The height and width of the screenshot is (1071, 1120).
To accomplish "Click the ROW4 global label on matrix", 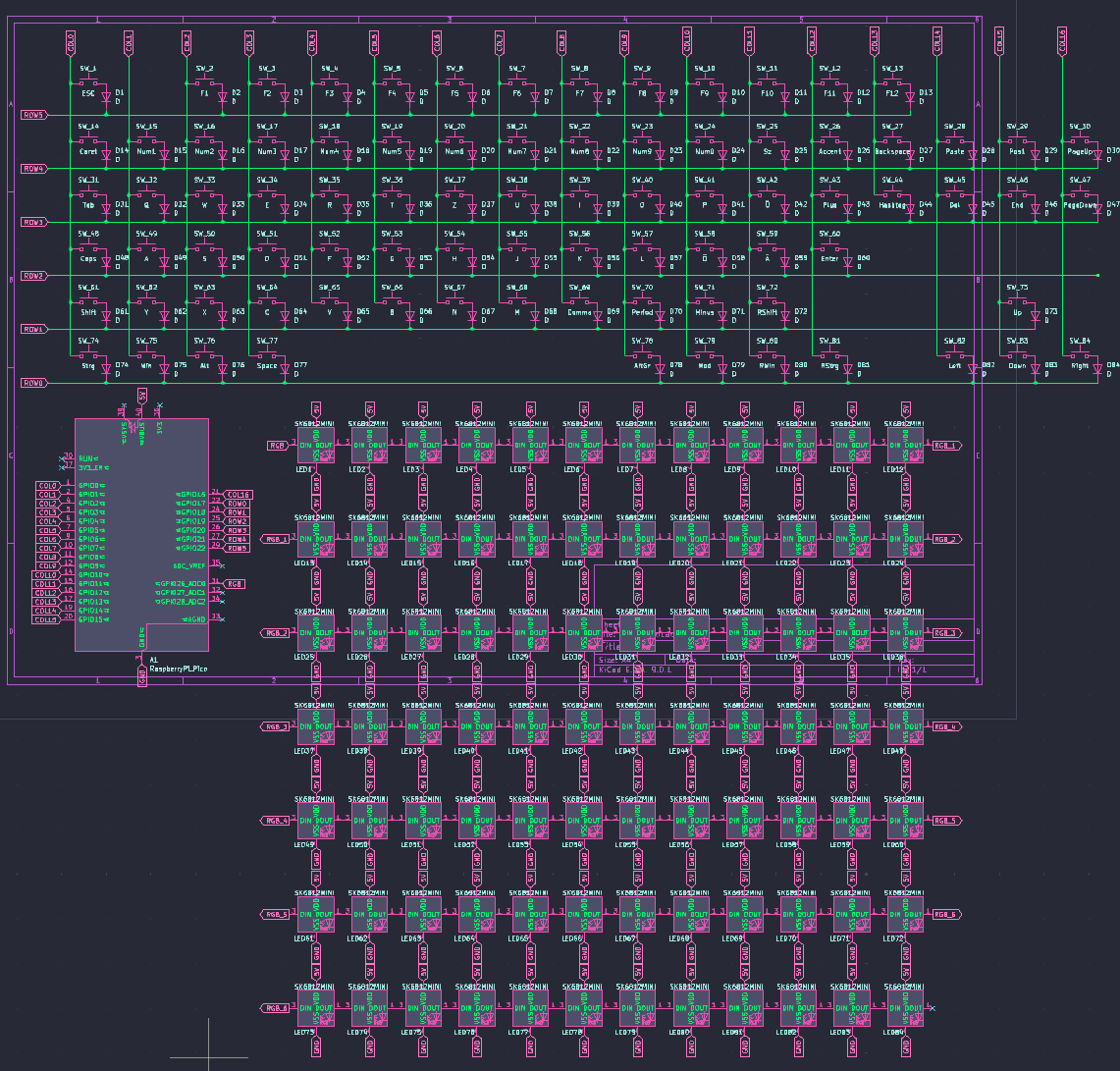I will [34, 169].
